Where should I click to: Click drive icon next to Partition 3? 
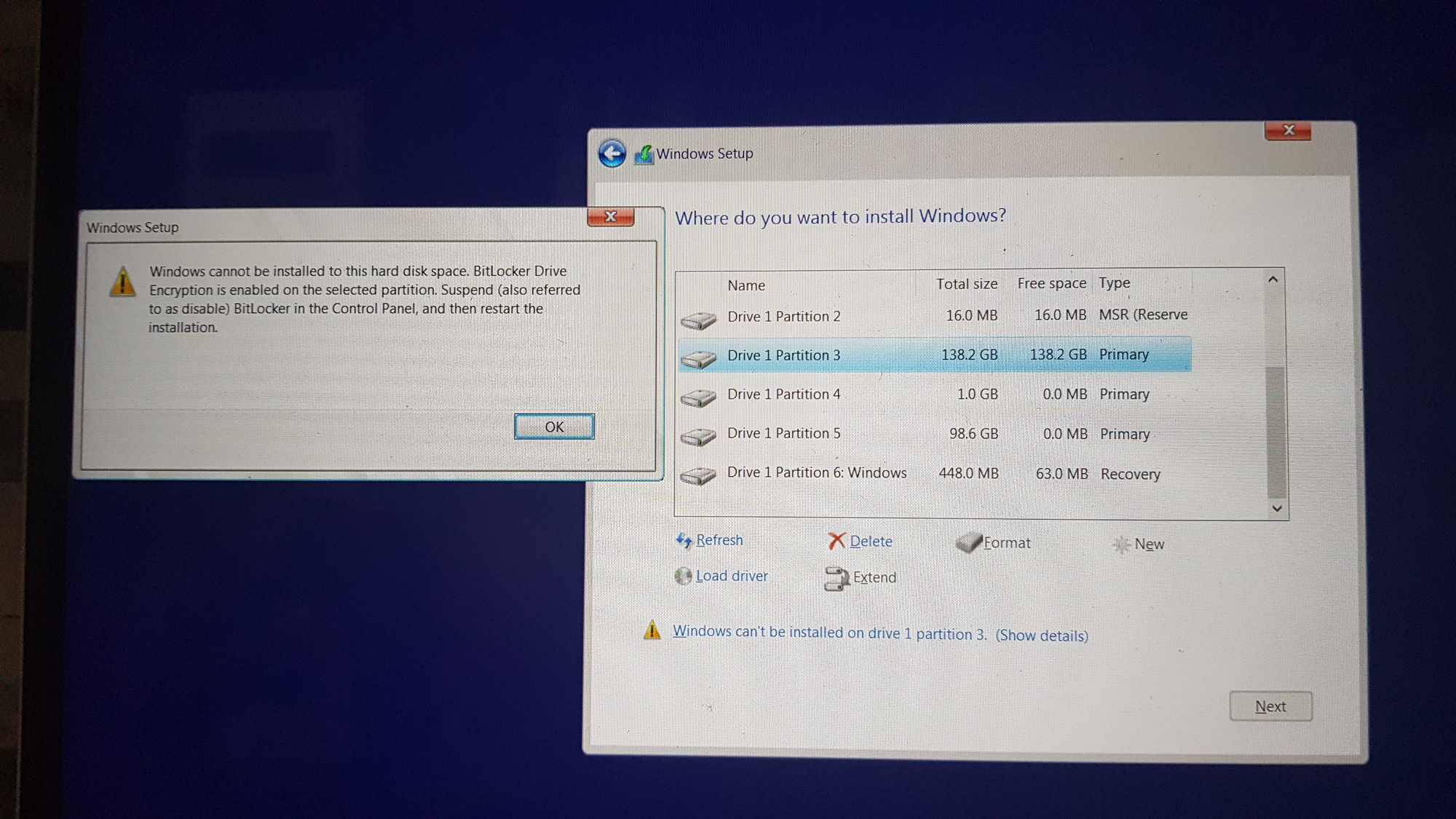coord(699,359)
